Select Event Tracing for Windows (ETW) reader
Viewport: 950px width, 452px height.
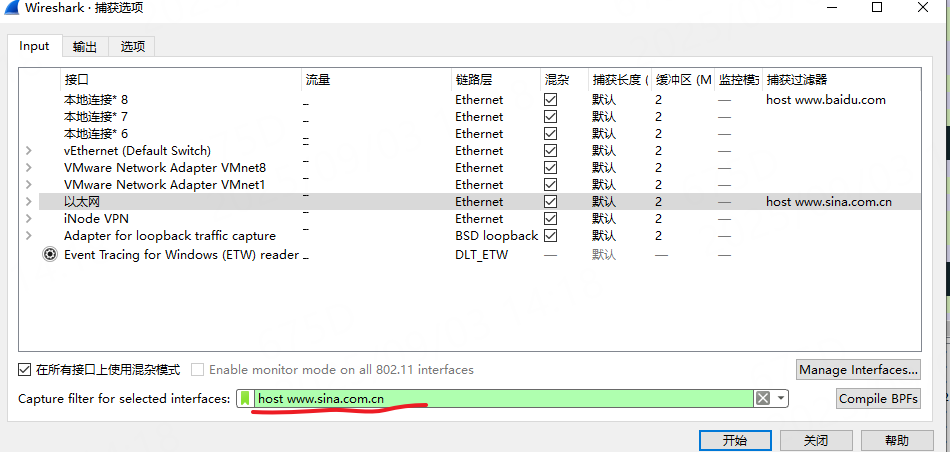tap(181, 254)
